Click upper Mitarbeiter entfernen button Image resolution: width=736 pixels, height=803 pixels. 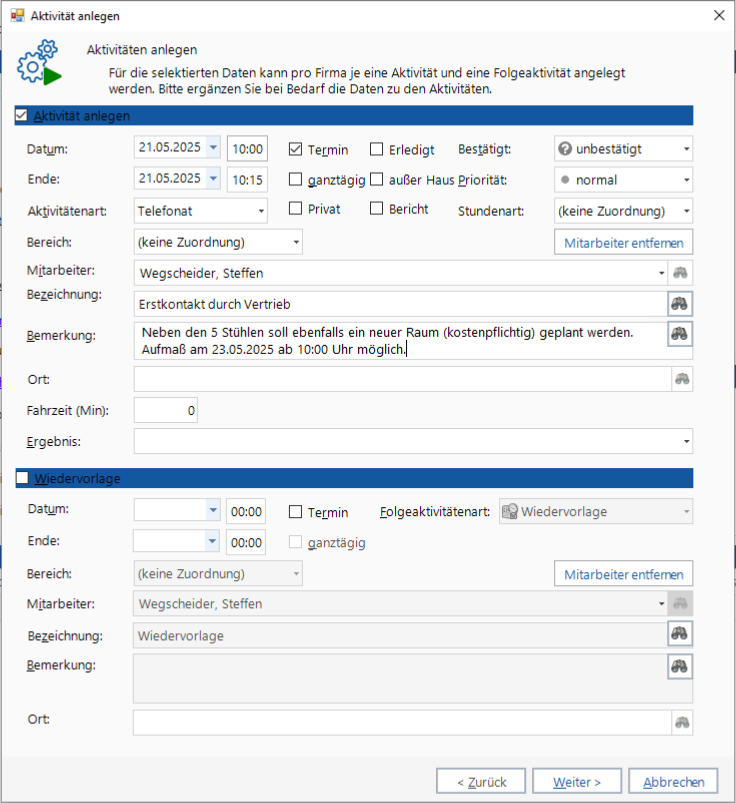point(623,242)
